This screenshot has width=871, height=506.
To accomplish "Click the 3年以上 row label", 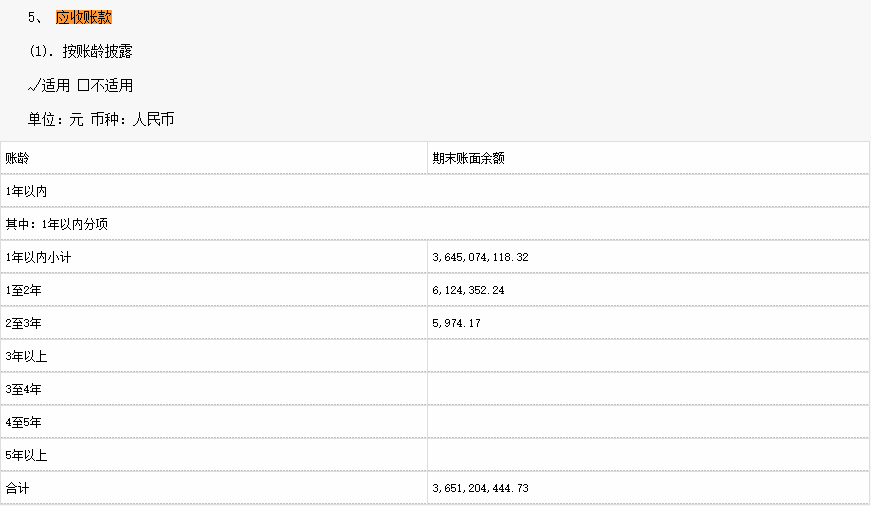I will click(x=26, y=356).
